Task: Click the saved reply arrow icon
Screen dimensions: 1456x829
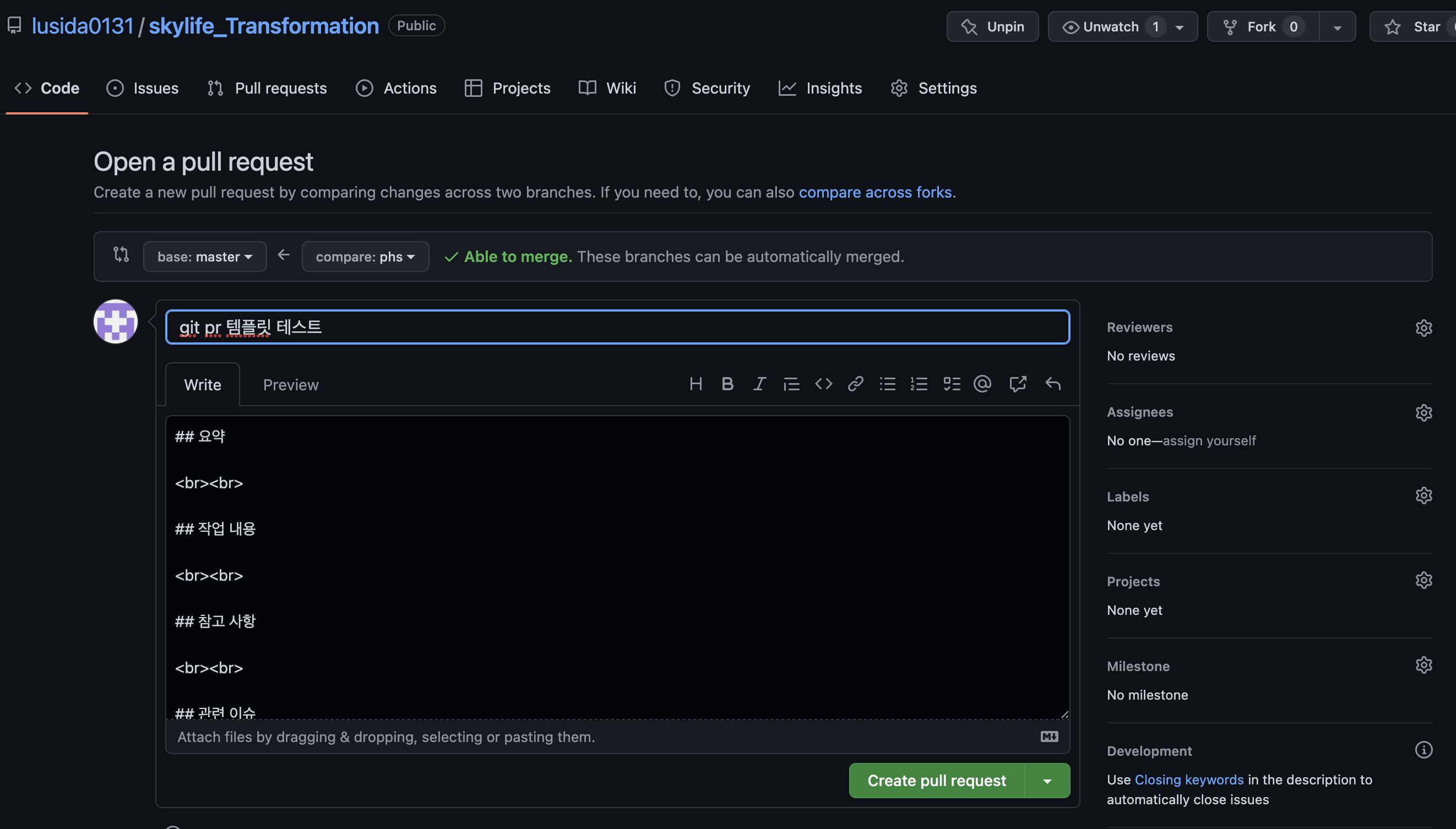Action: coord(1053,384)
